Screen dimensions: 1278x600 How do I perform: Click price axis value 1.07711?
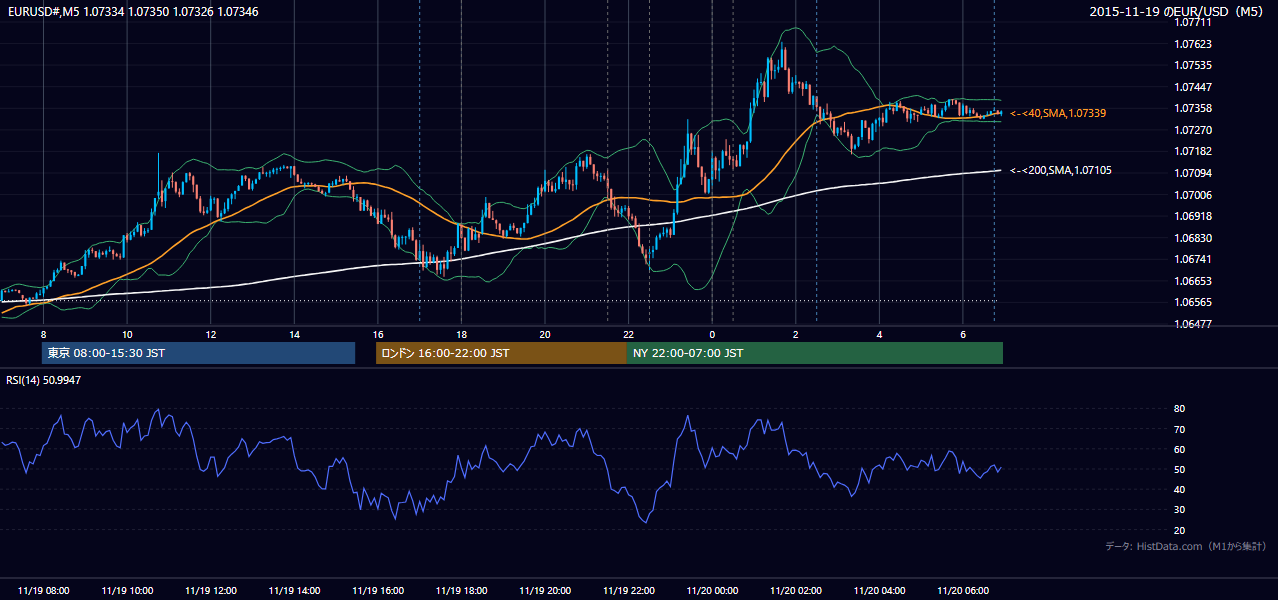pyautogui.click(x=1193, y=22)
